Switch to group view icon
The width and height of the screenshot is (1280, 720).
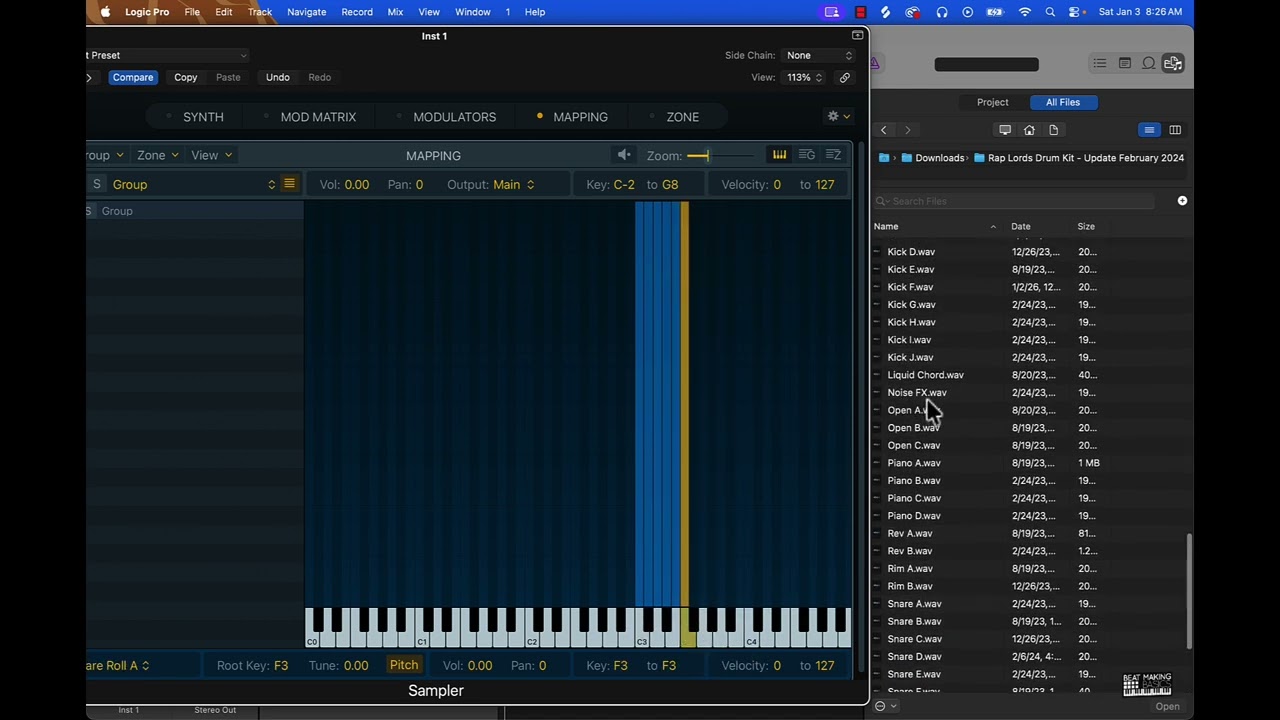(x=806, y=155)
